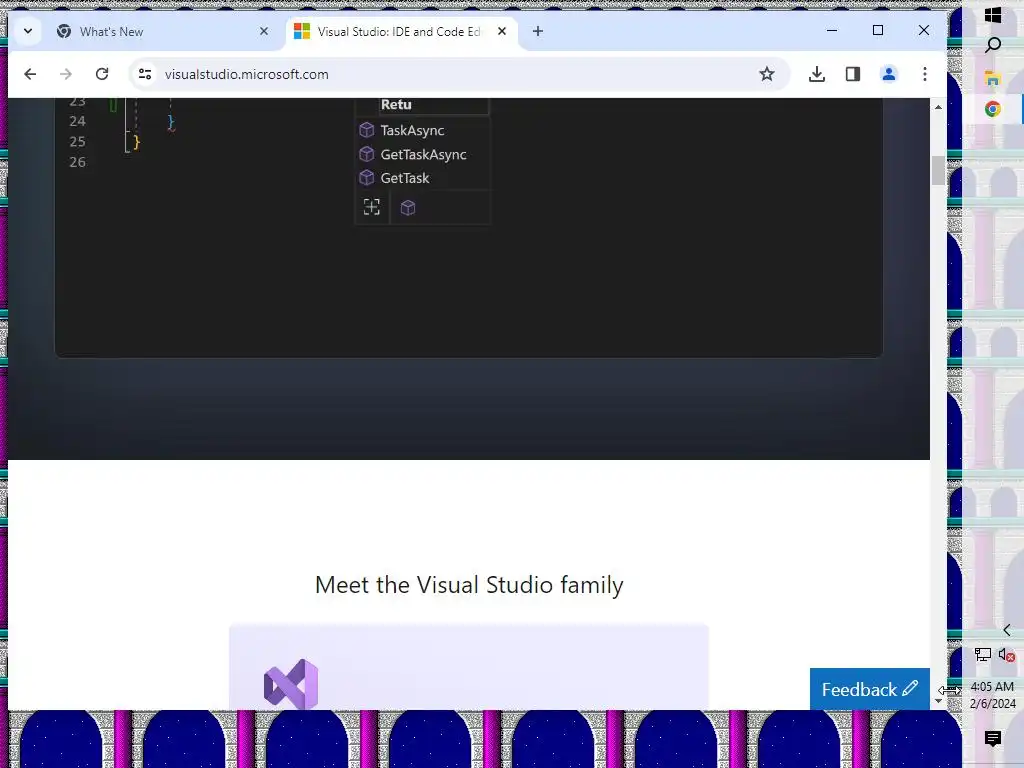Open a new tab with plus button
The width and height of the screenshot is (1024, 768).
(537, 31)
